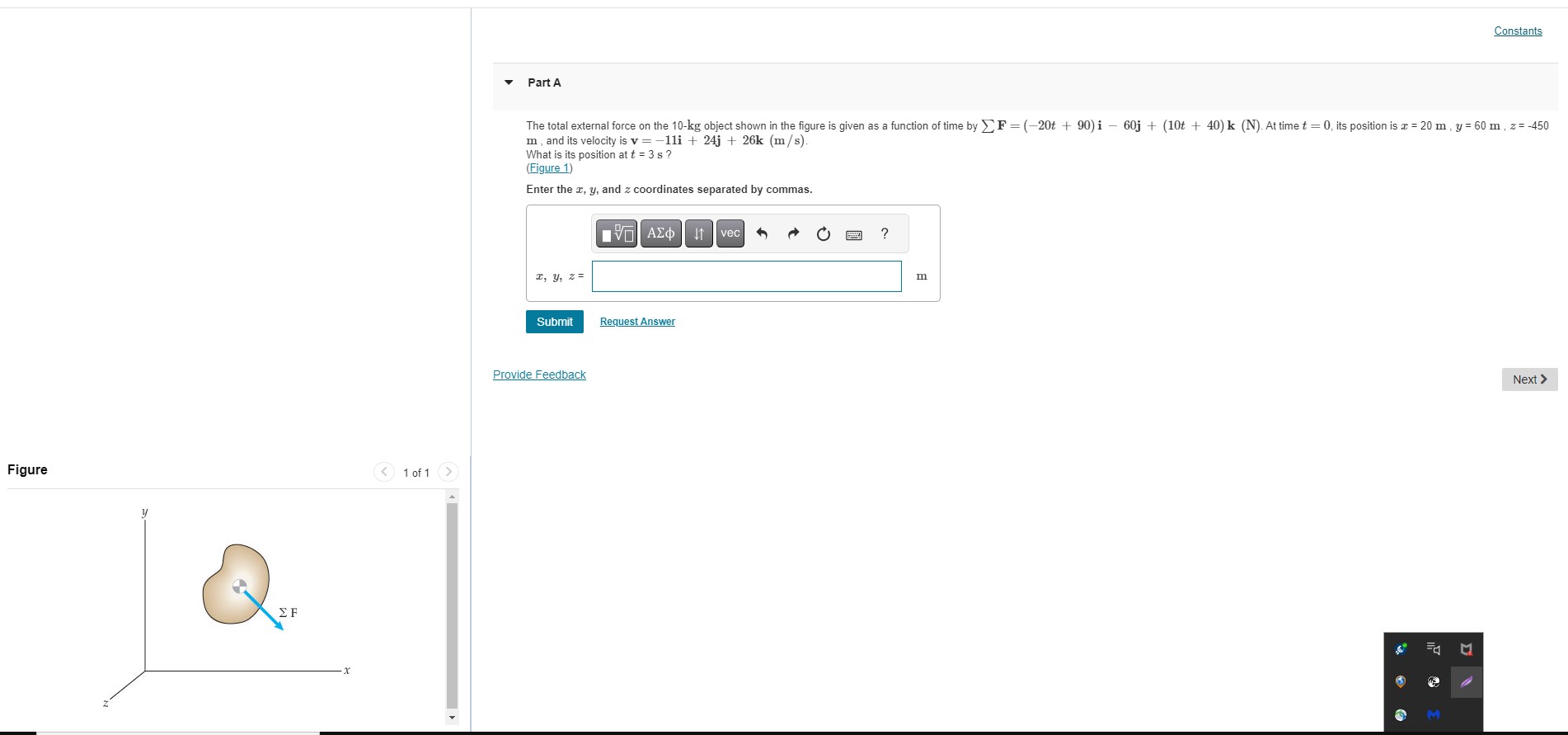The height and width of the screenshot is (735, 1568).
Task: Click the figure panel scrollbar up arrow
Action: [452, 496]
